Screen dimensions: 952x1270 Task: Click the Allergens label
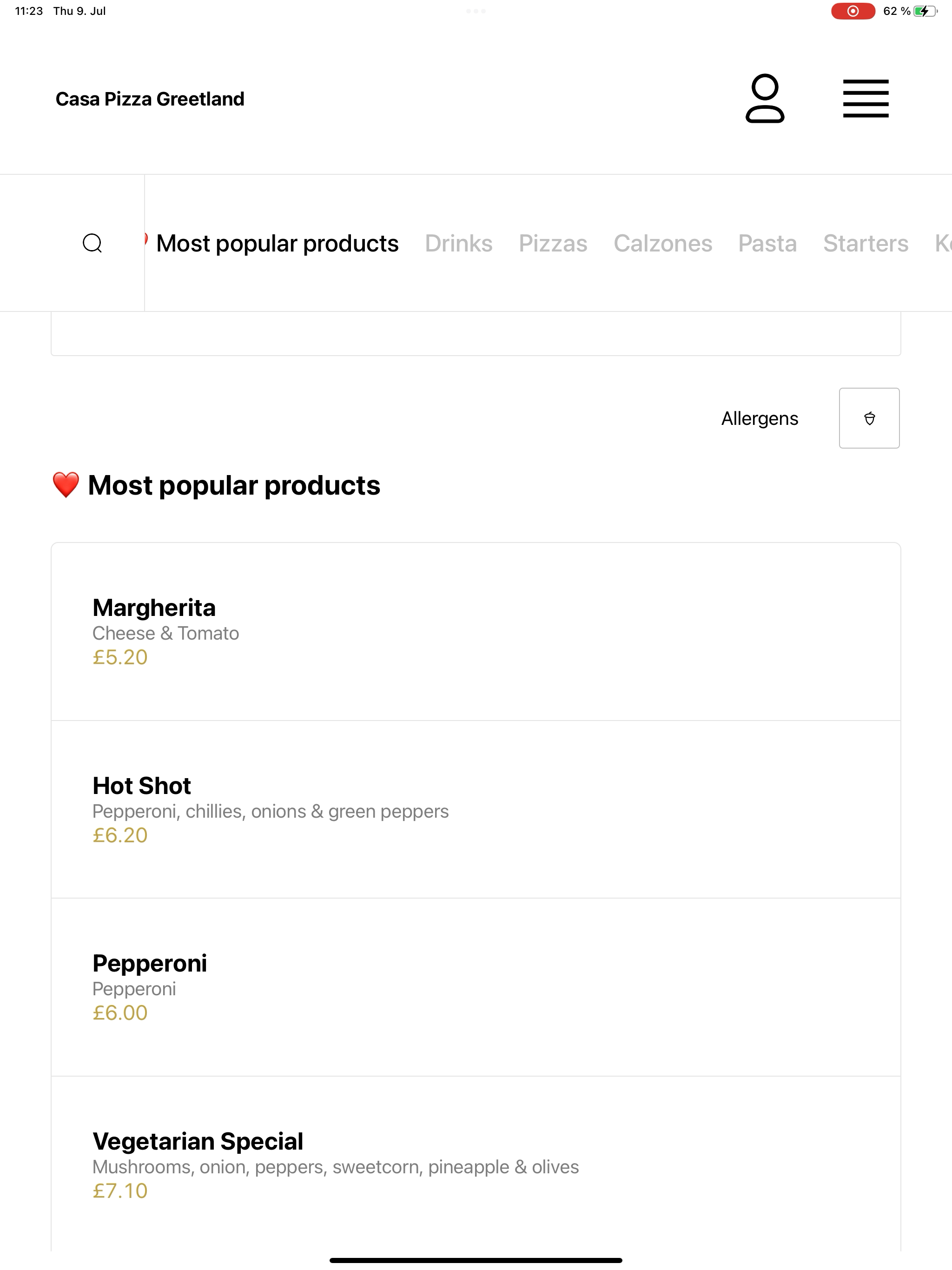(759, 418)
